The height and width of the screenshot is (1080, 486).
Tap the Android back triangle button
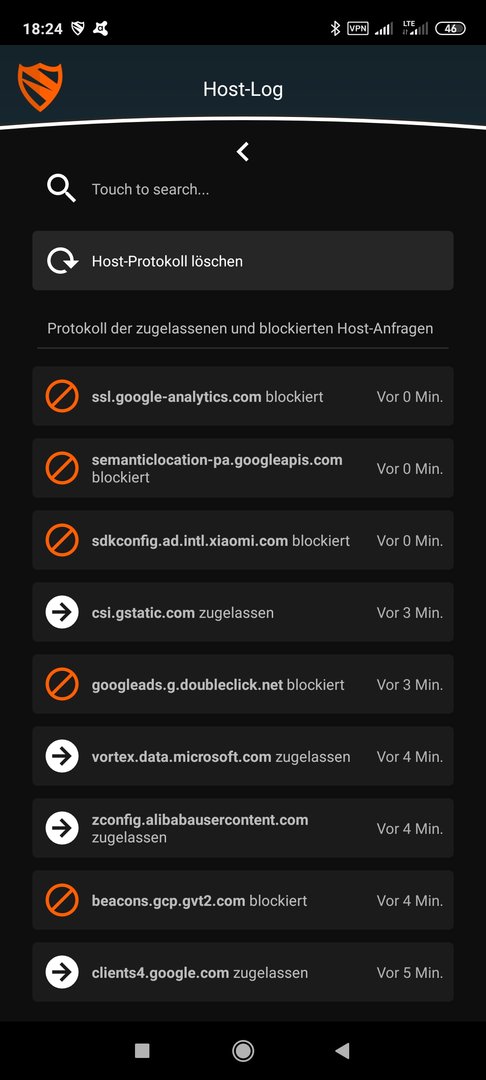(342, 1050)
